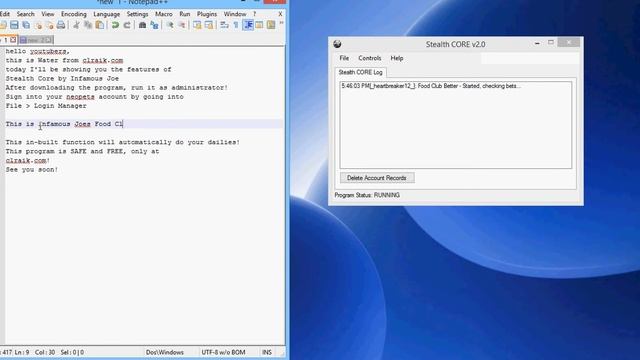Click the Close document toolbar icon
Screen dimensions: 640x360
(x=38, y=25)
